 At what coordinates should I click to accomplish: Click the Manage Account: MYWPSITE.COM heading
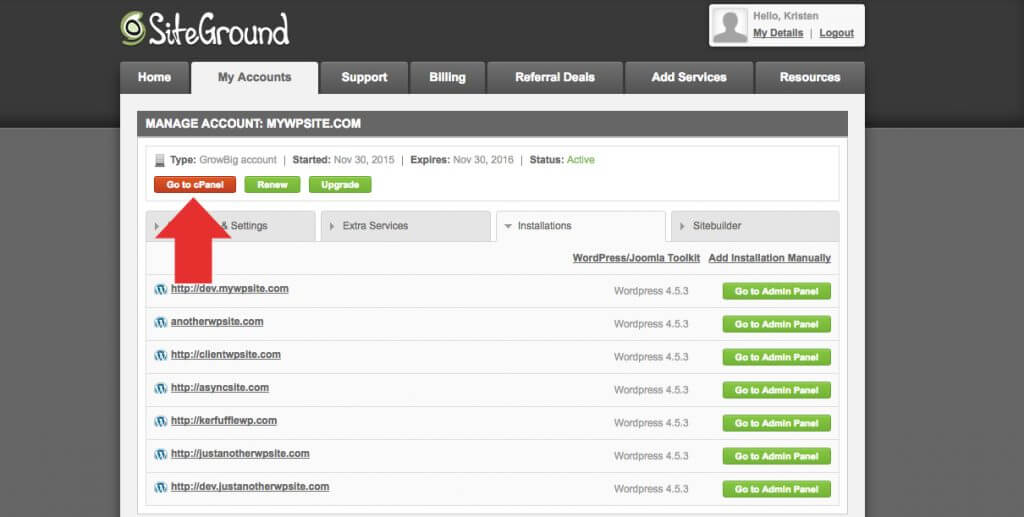click(x=253, y=123)
